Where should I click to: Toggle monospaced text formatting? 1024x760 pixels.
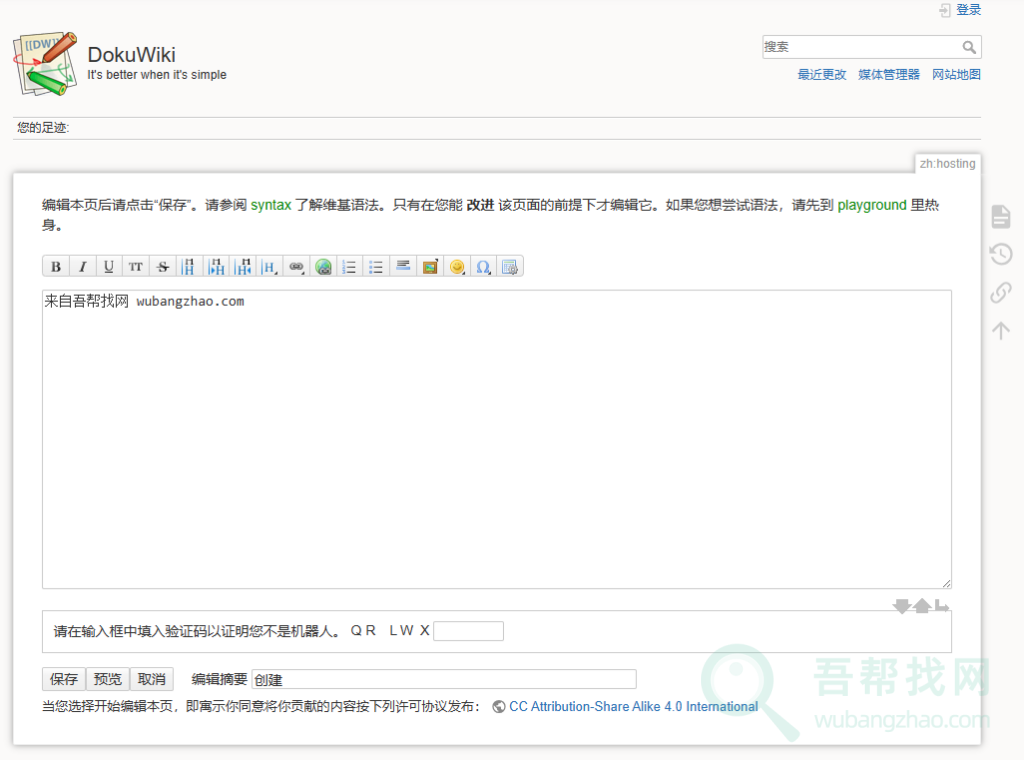[135, 266]
